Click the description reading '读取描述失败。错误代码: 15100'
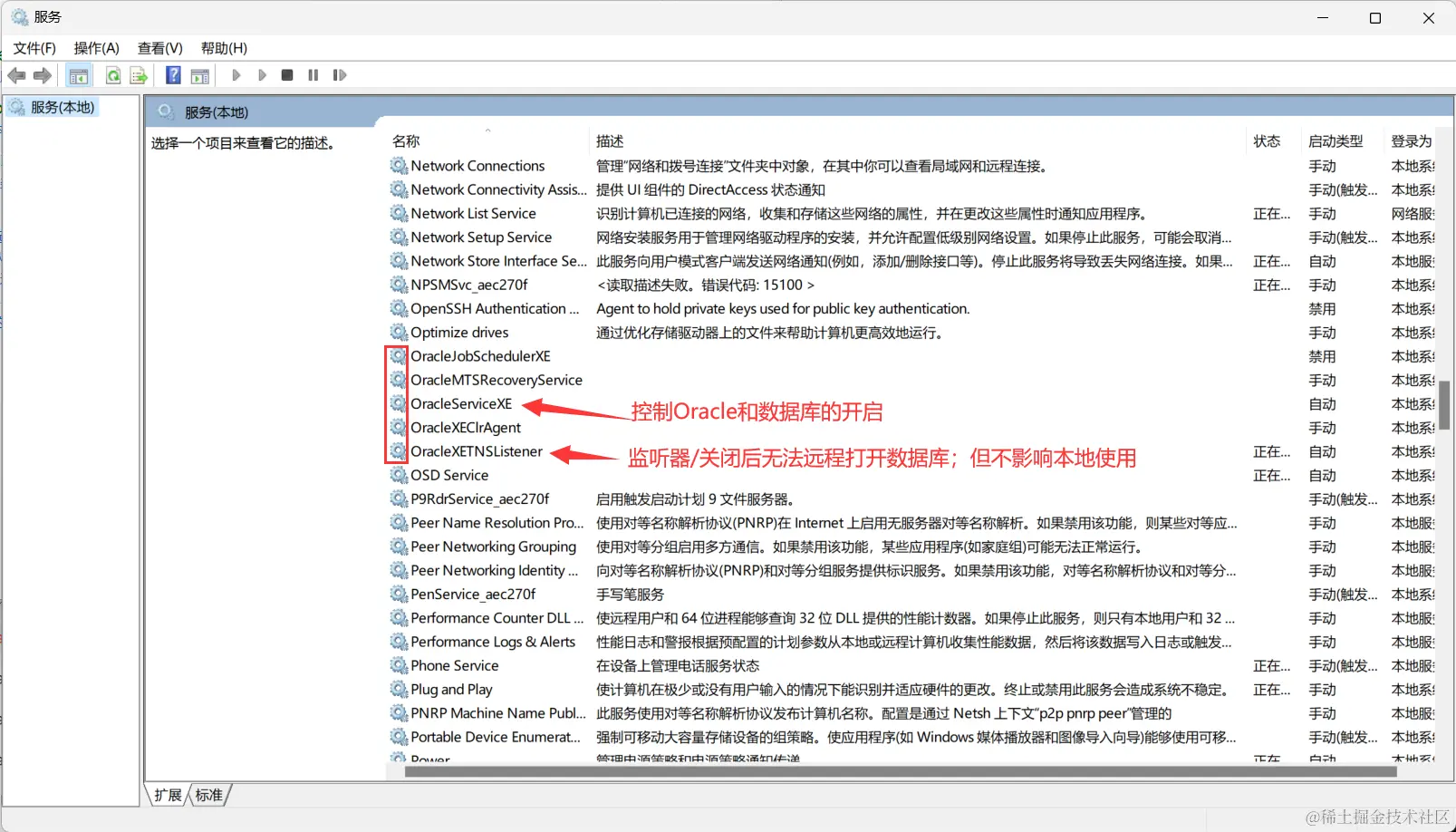 [x=706, y=285]
